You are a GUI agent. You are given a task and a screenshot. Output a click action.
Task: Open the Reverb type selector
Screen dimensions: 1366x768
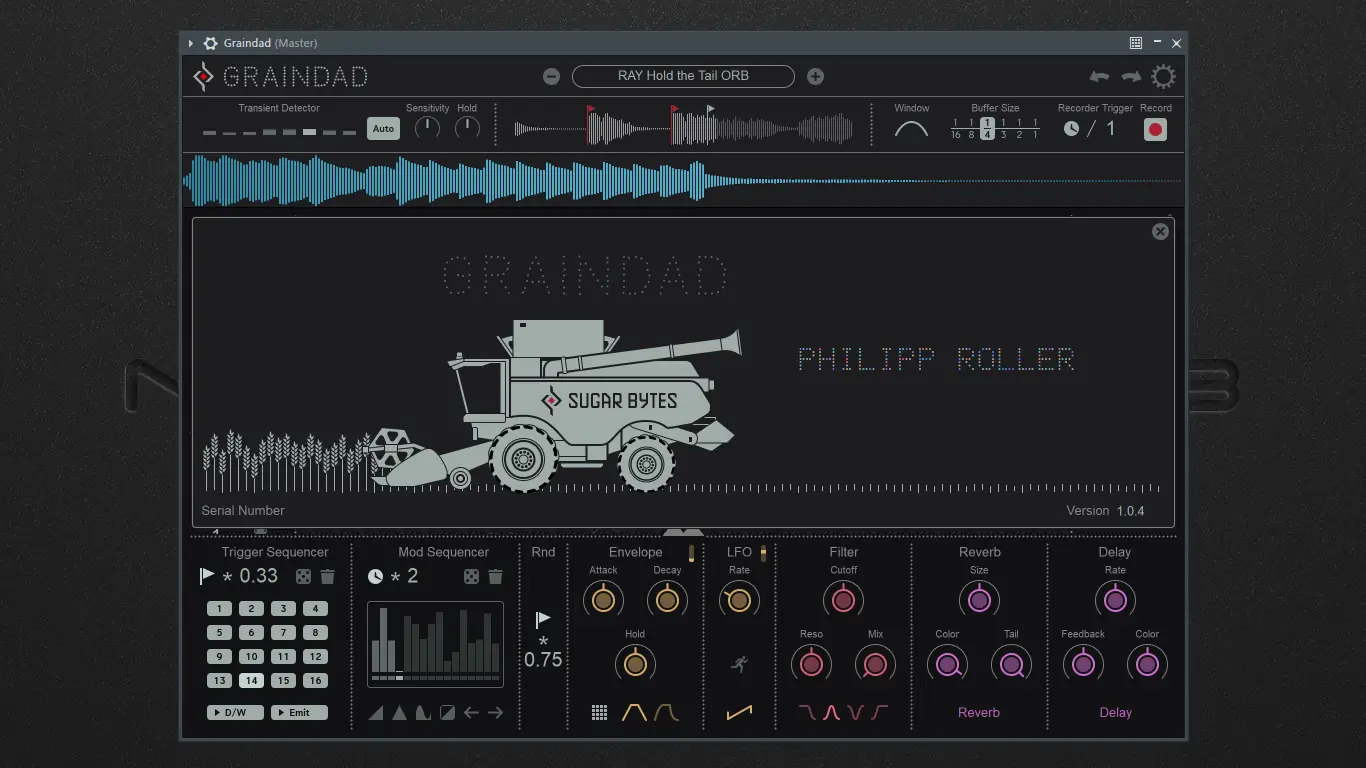(979, 713)
